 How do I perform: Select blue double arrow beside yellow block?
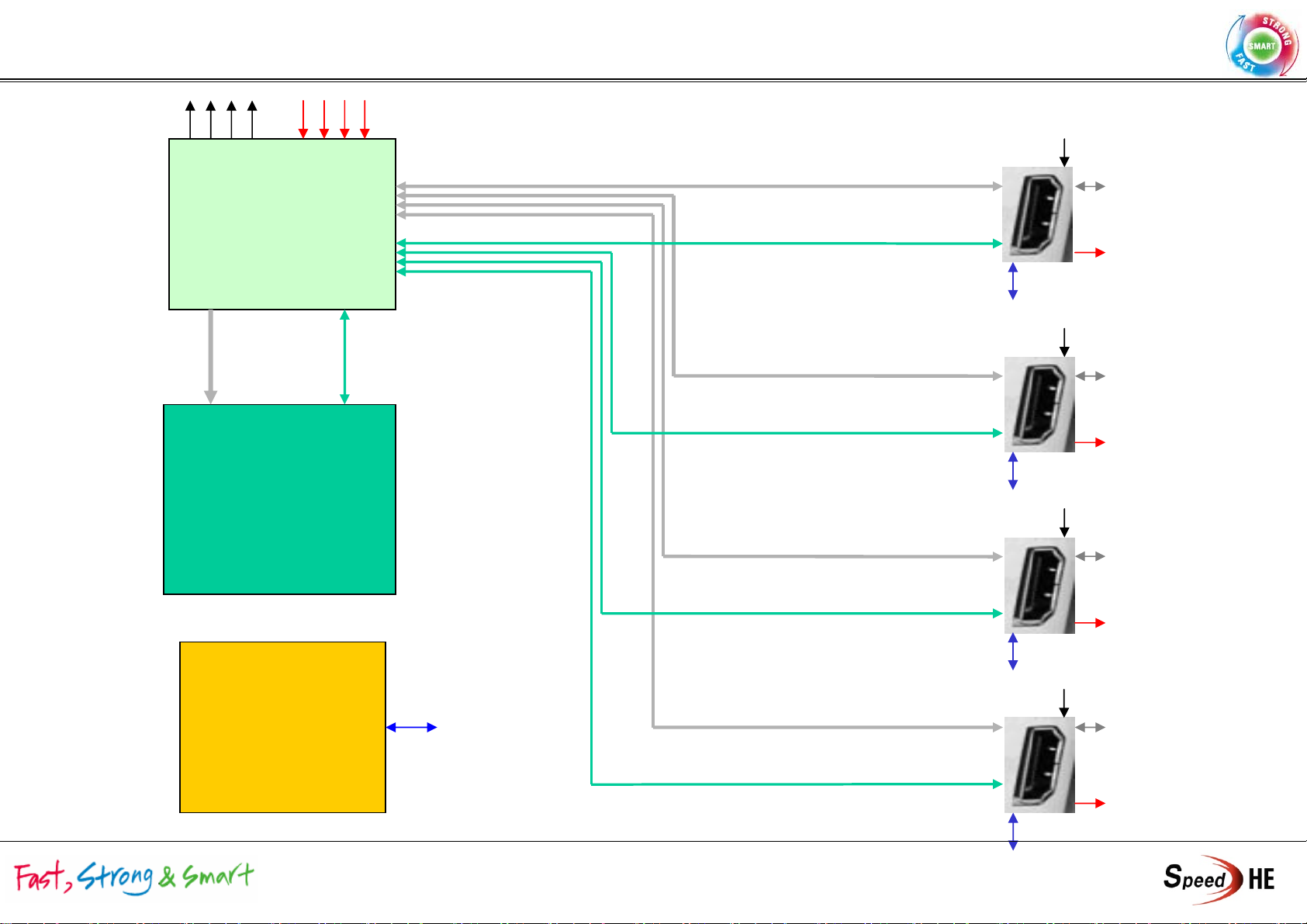[411, 727]
